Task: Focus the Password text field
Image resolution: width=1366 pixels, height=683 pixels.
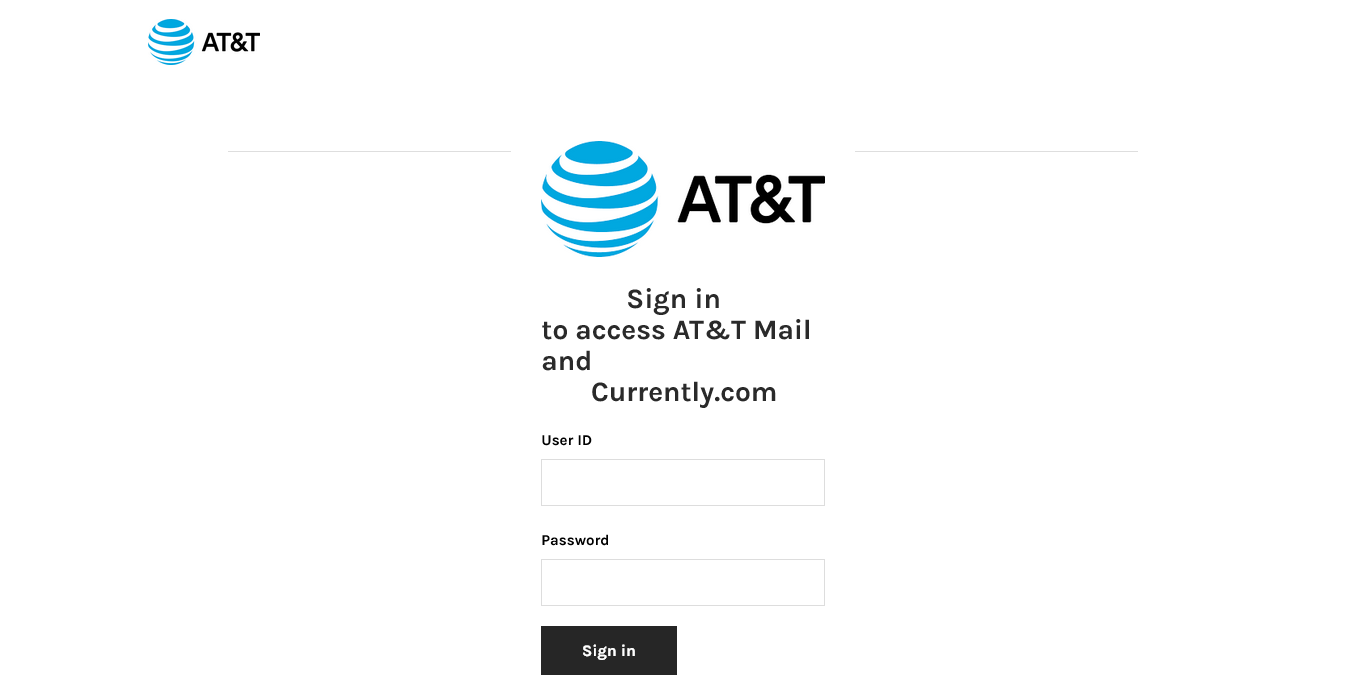Action: coord(683,582)
